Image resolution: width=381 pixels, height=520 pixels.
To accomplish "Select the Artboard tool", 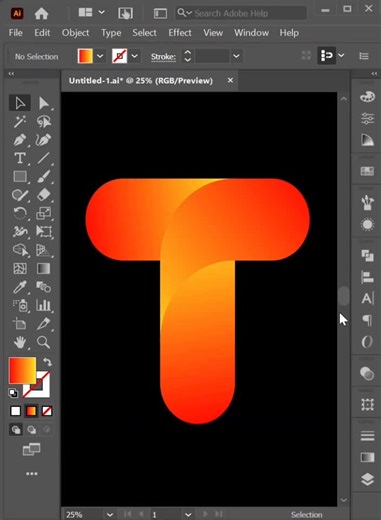I will pyautogui.click(x=20, y=324).
